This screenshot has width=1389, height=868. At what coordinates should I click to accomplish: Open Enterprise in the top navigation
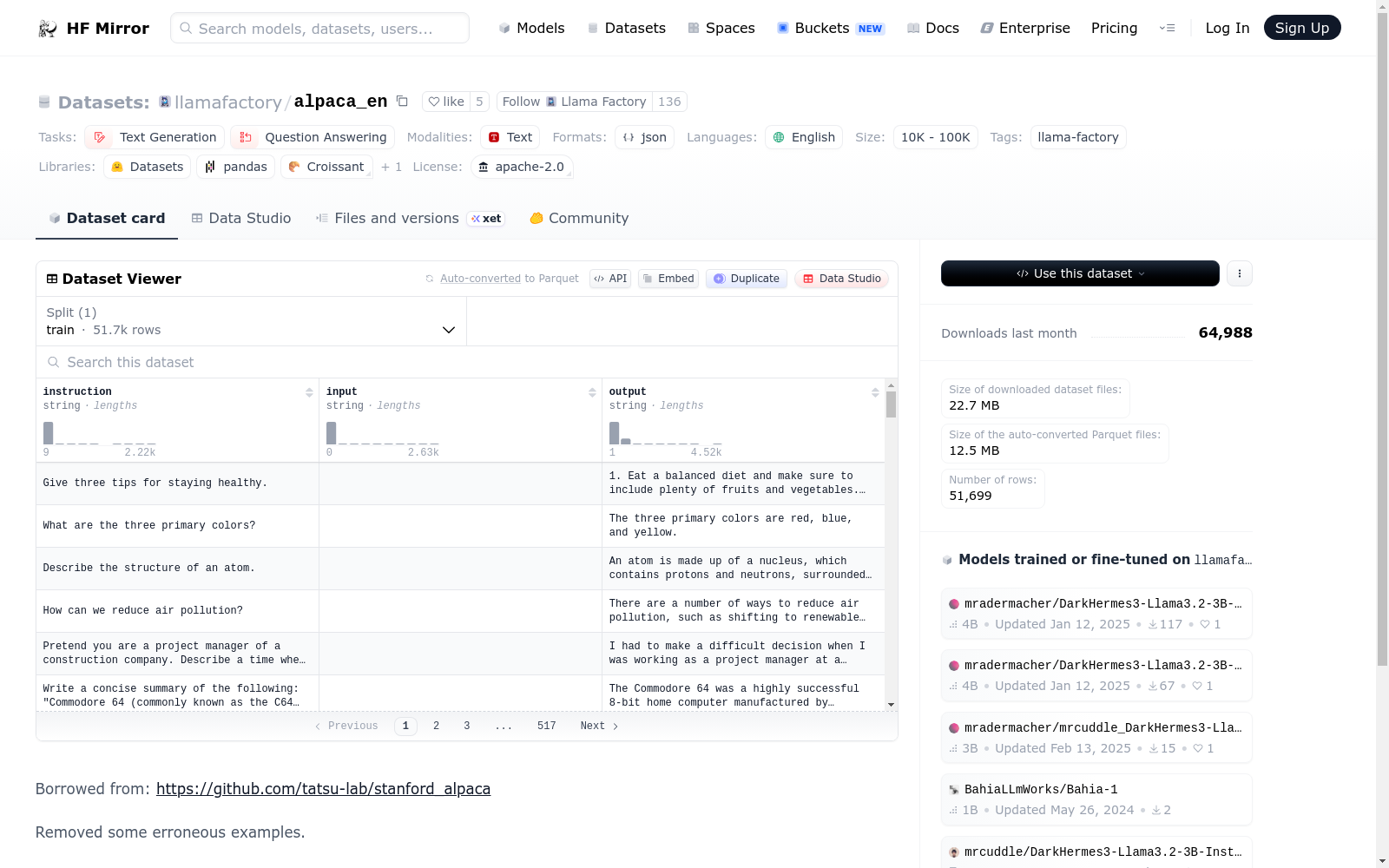1025,29
